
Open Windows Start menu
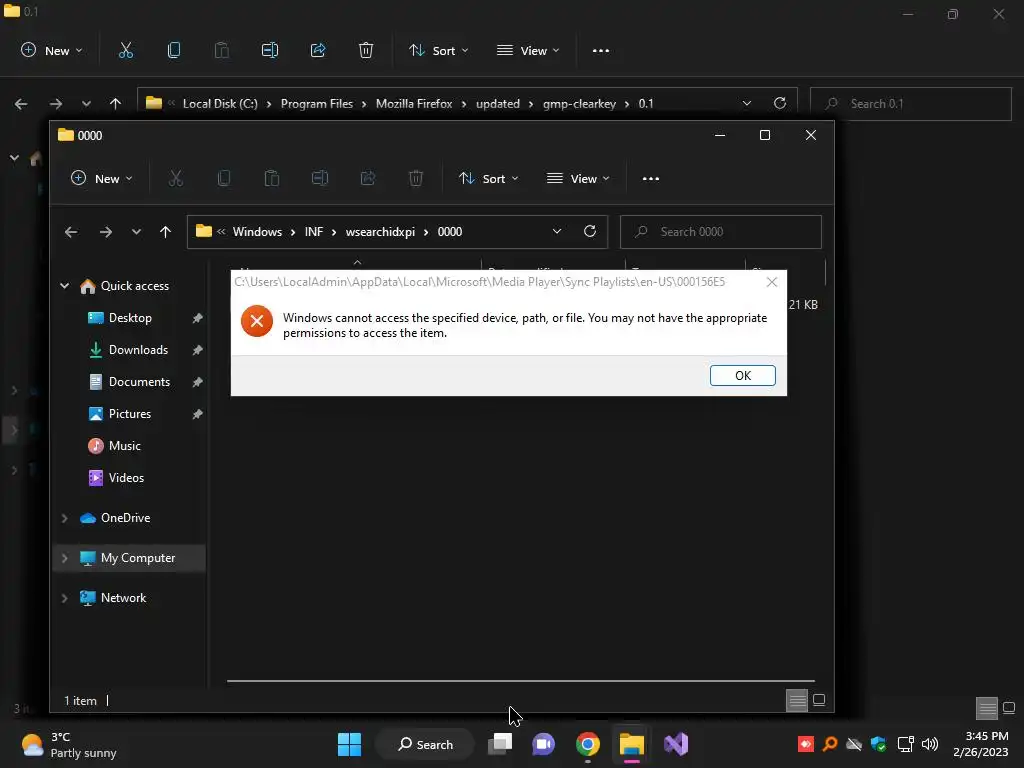point(349,744)
